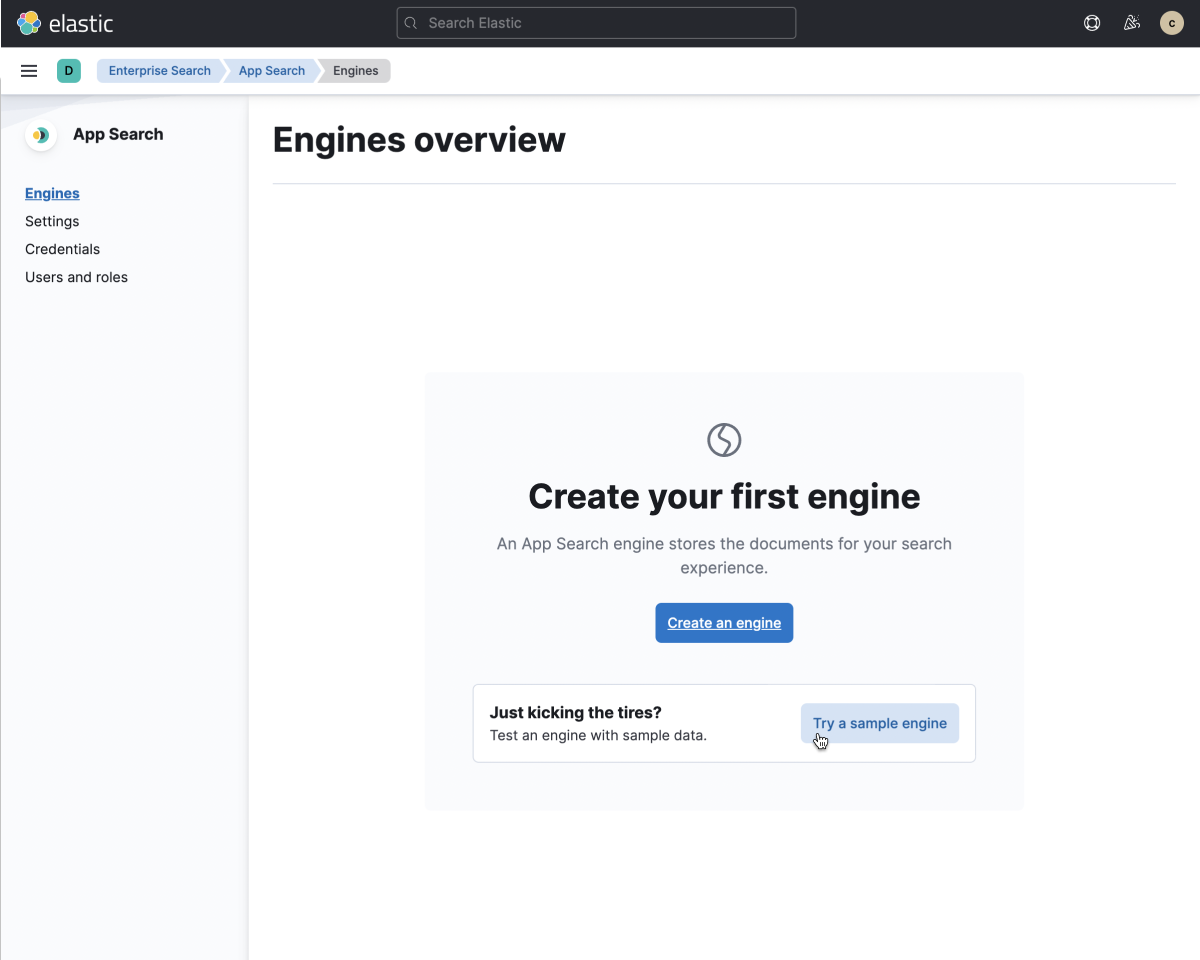Click the Engines overview page title

pos(418,139)
